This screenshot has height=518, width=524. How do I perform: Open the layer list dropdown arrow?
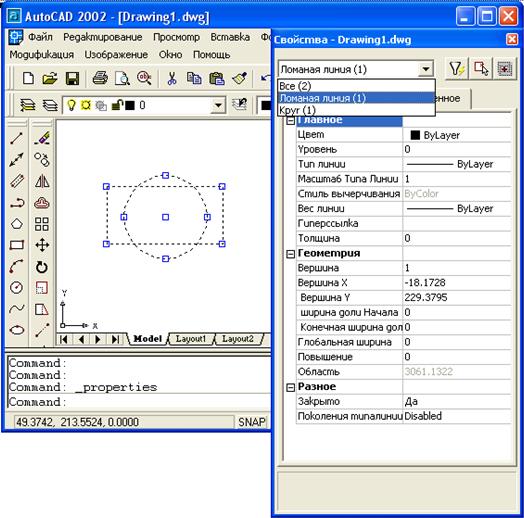coord(218,106)
